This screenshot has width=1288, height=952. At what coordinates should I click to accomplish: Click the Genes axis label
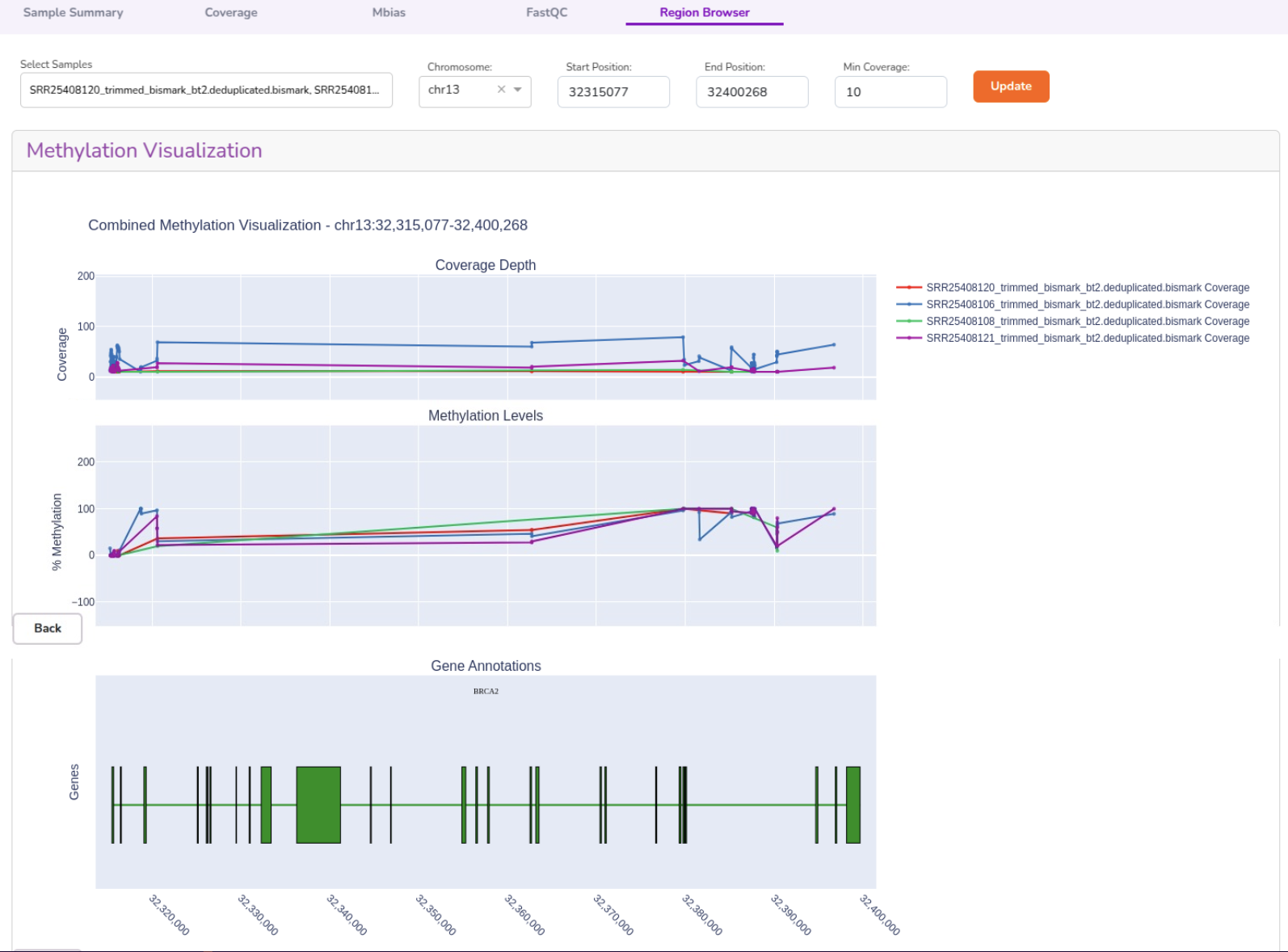click(x=74, y=781)
